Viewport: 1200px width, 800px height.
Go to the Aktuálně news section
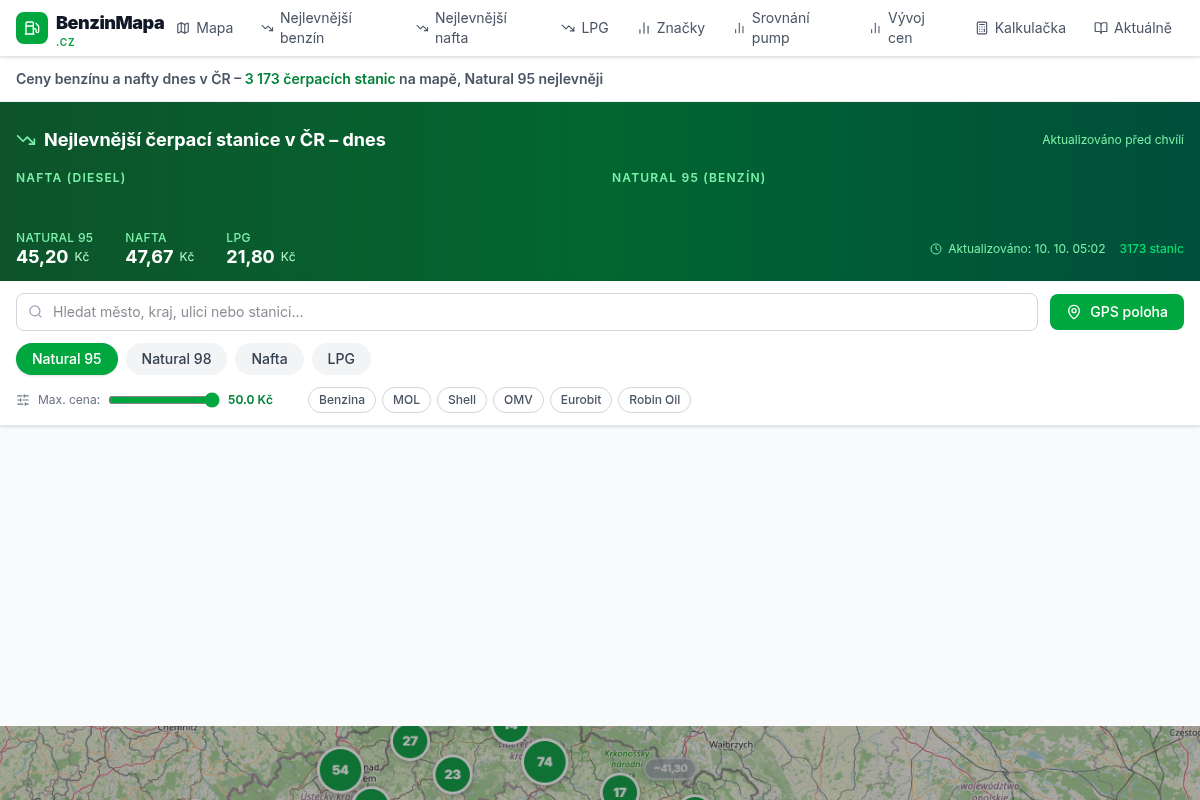click(x=1133, y=28)
